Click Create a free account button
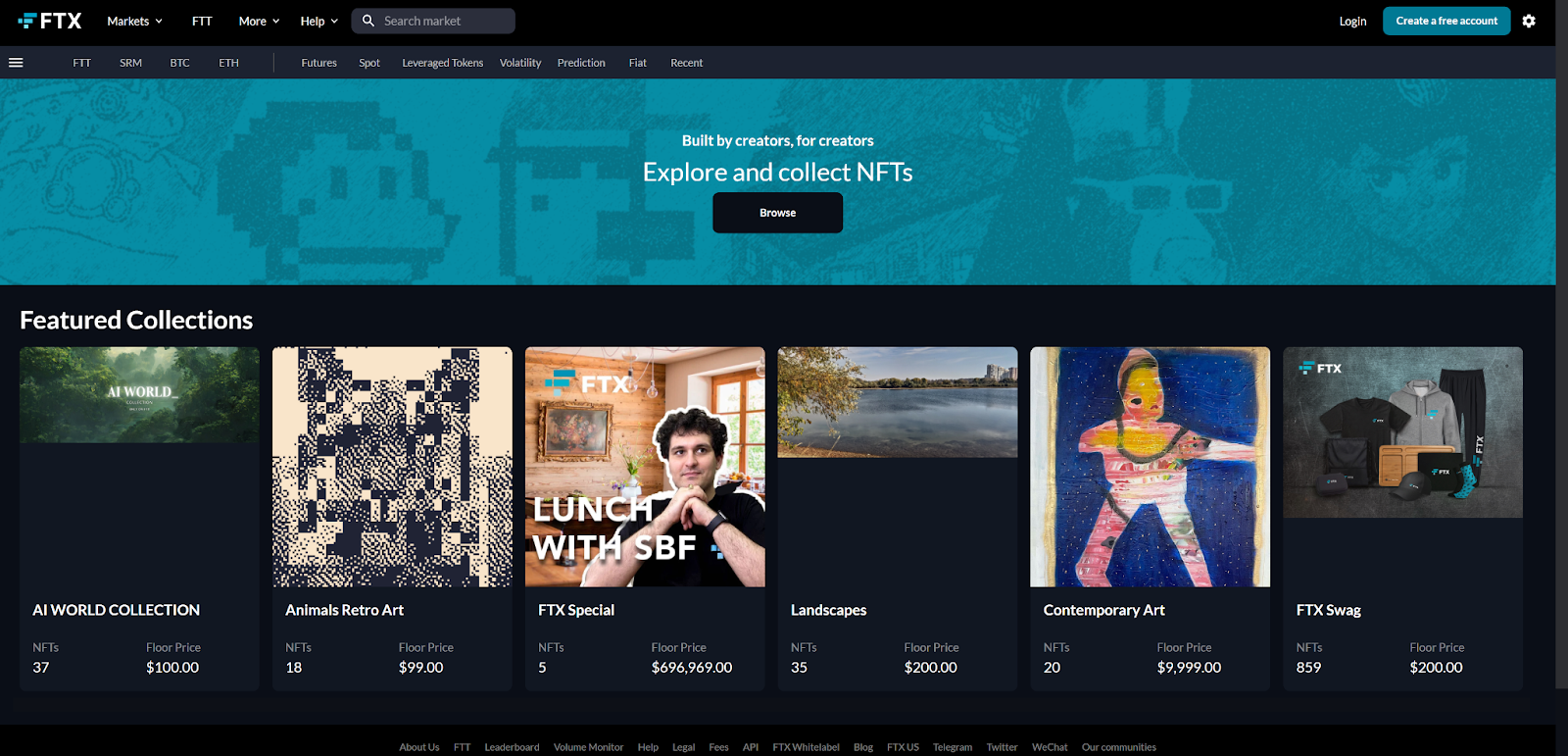Screen dimensions: 1568x756 click(x=1446, y=21)
